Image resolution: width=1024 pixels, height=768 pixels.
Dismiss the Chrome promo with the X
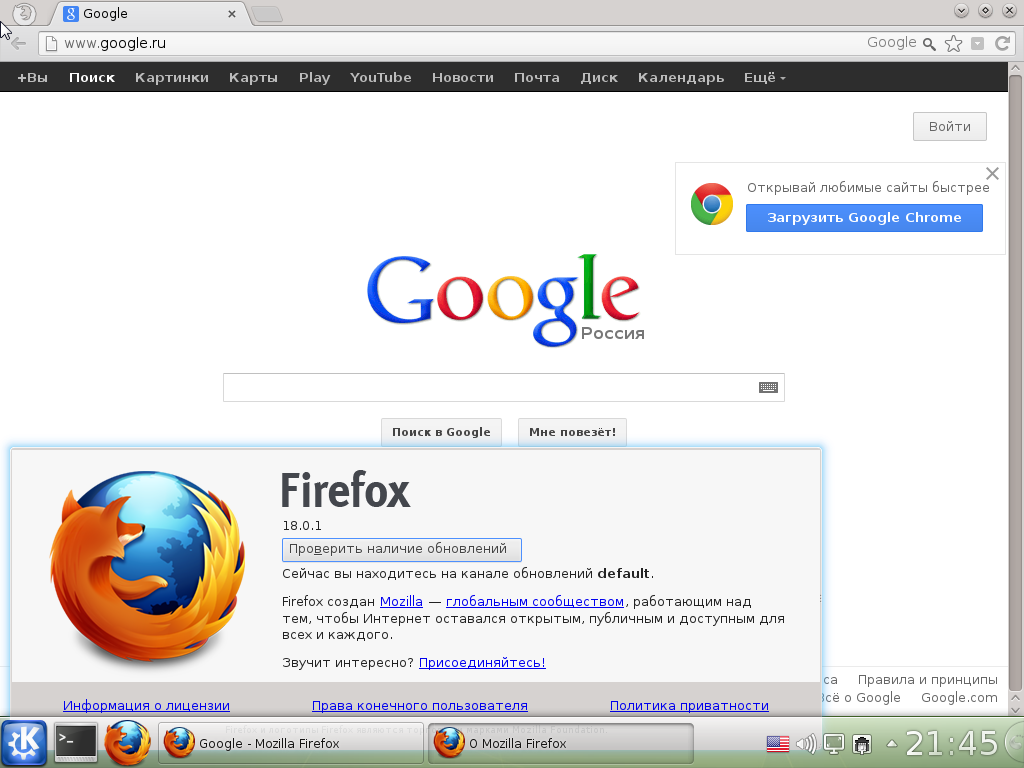[x=992, y=174]
